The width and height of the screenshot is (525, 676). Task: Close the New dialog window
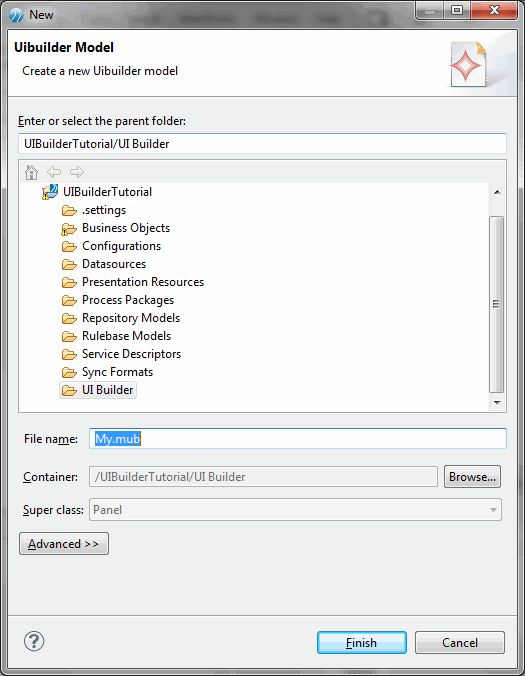tap(494, 10)
